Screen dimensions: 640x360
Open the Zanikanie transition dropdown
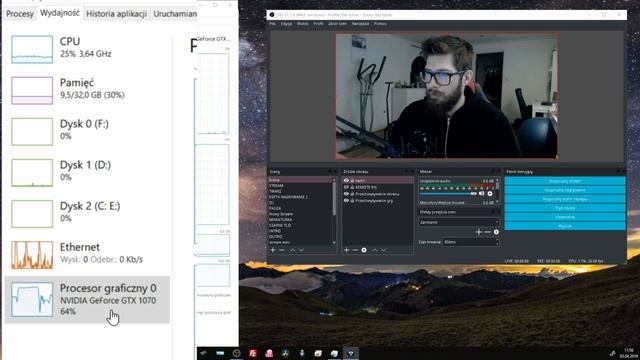(x=459, y=222)
